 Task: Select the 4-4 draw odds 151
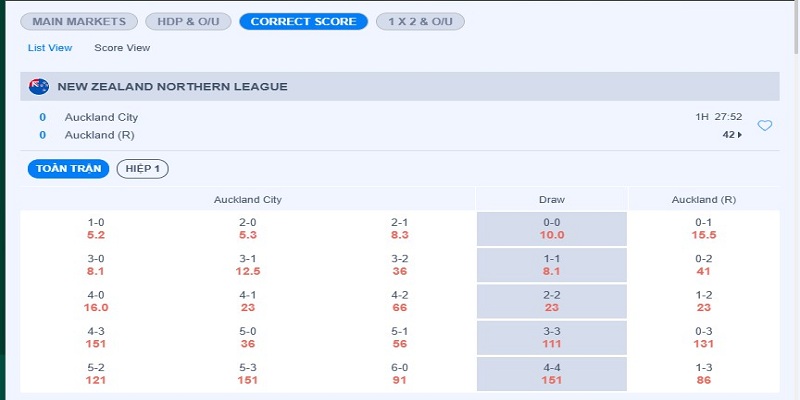click(552, 373)
